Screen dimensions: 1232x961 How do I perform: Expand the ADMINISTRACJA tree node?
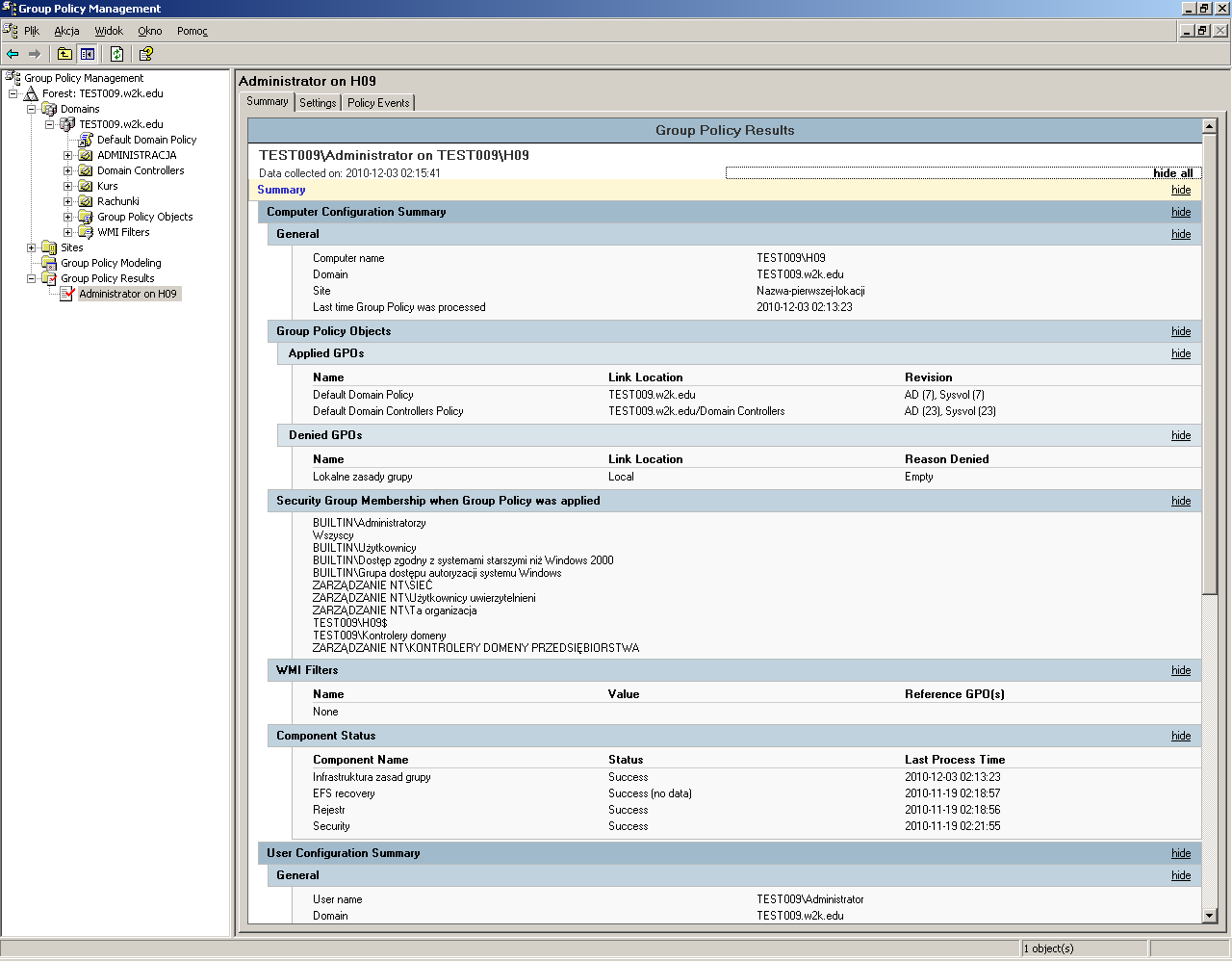pyautogui.click(x=68, y=155)
